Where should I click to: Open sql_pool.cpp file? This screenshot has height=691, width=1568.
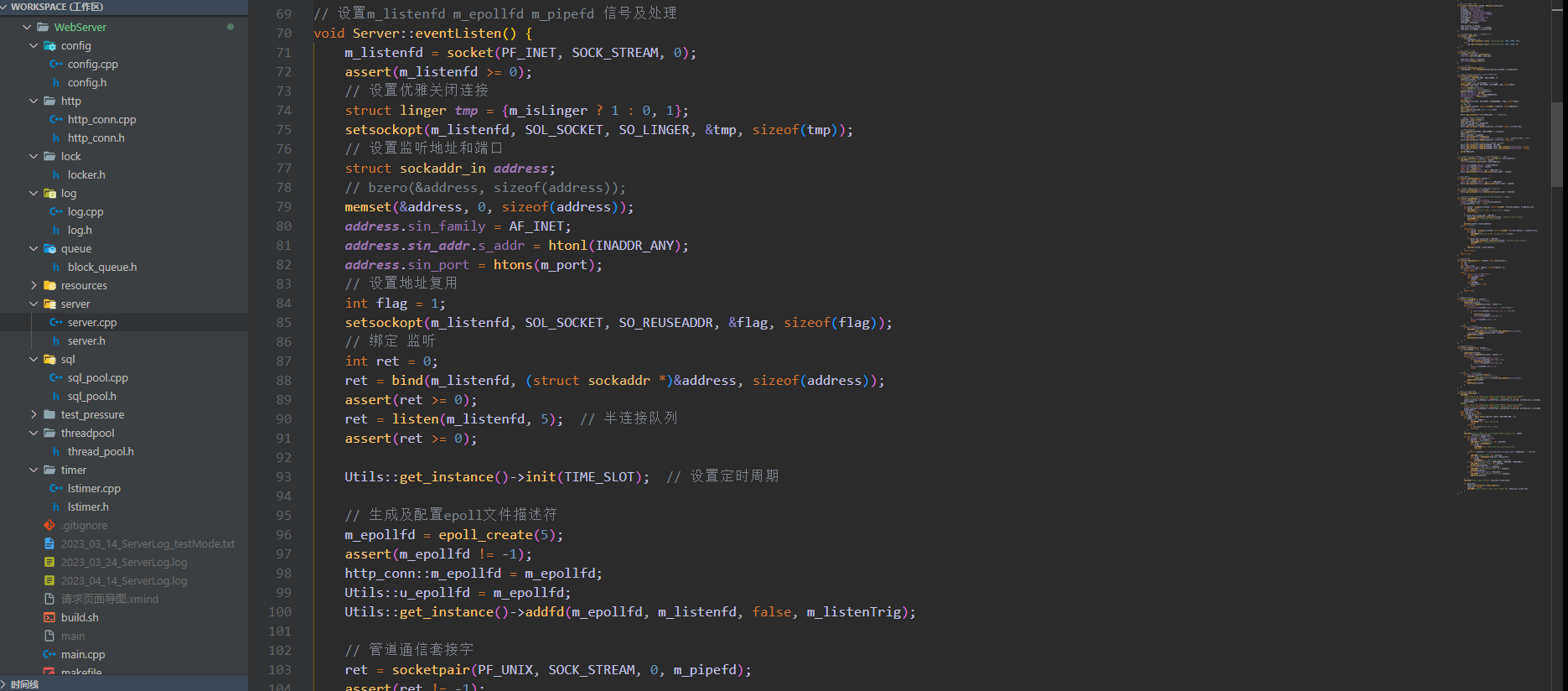click(98, 377)
